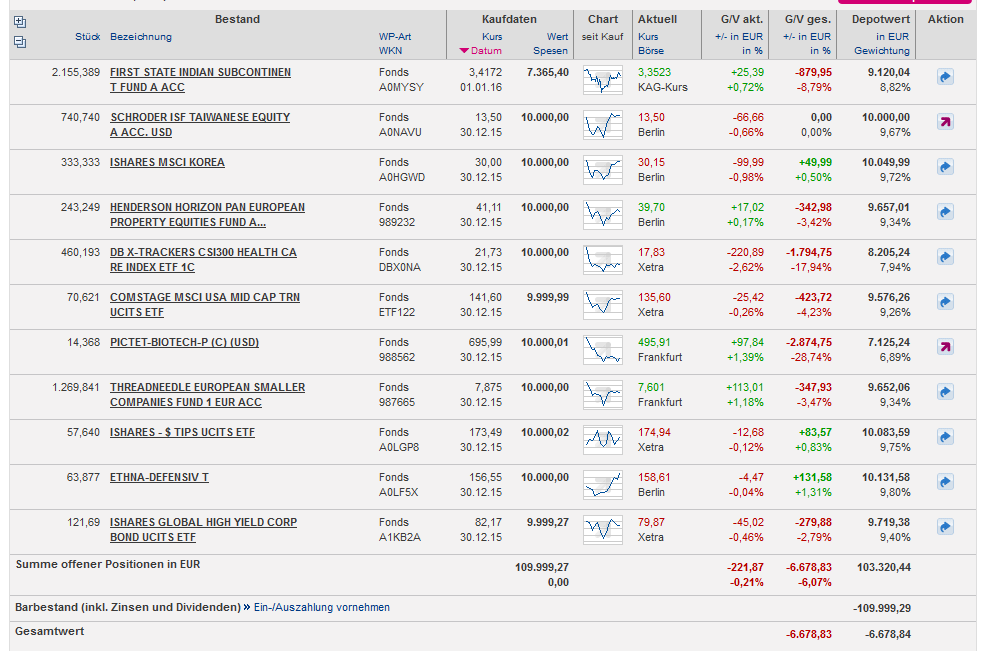Viewport: 989px width, 651px height.
Task: Click the action icon for iShares MSCI Korea
Action: click(x=945, y=167)
